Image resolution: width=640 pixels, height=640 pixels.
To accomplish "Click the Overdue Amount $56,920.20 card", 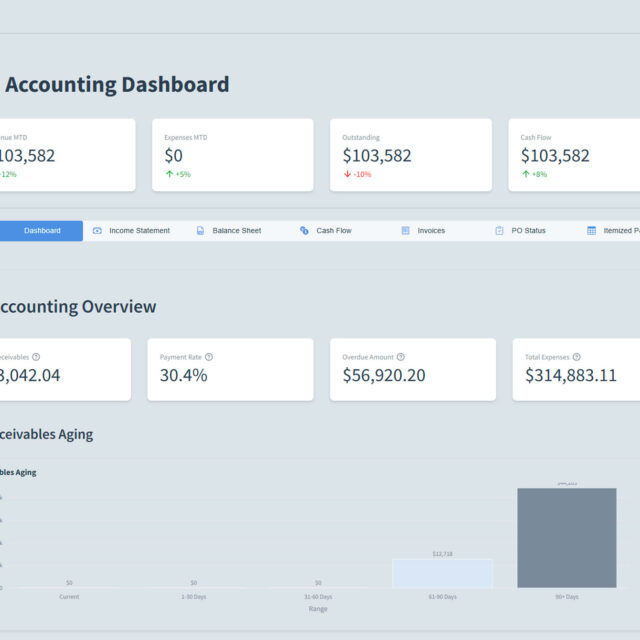I will tap(412, 369).
